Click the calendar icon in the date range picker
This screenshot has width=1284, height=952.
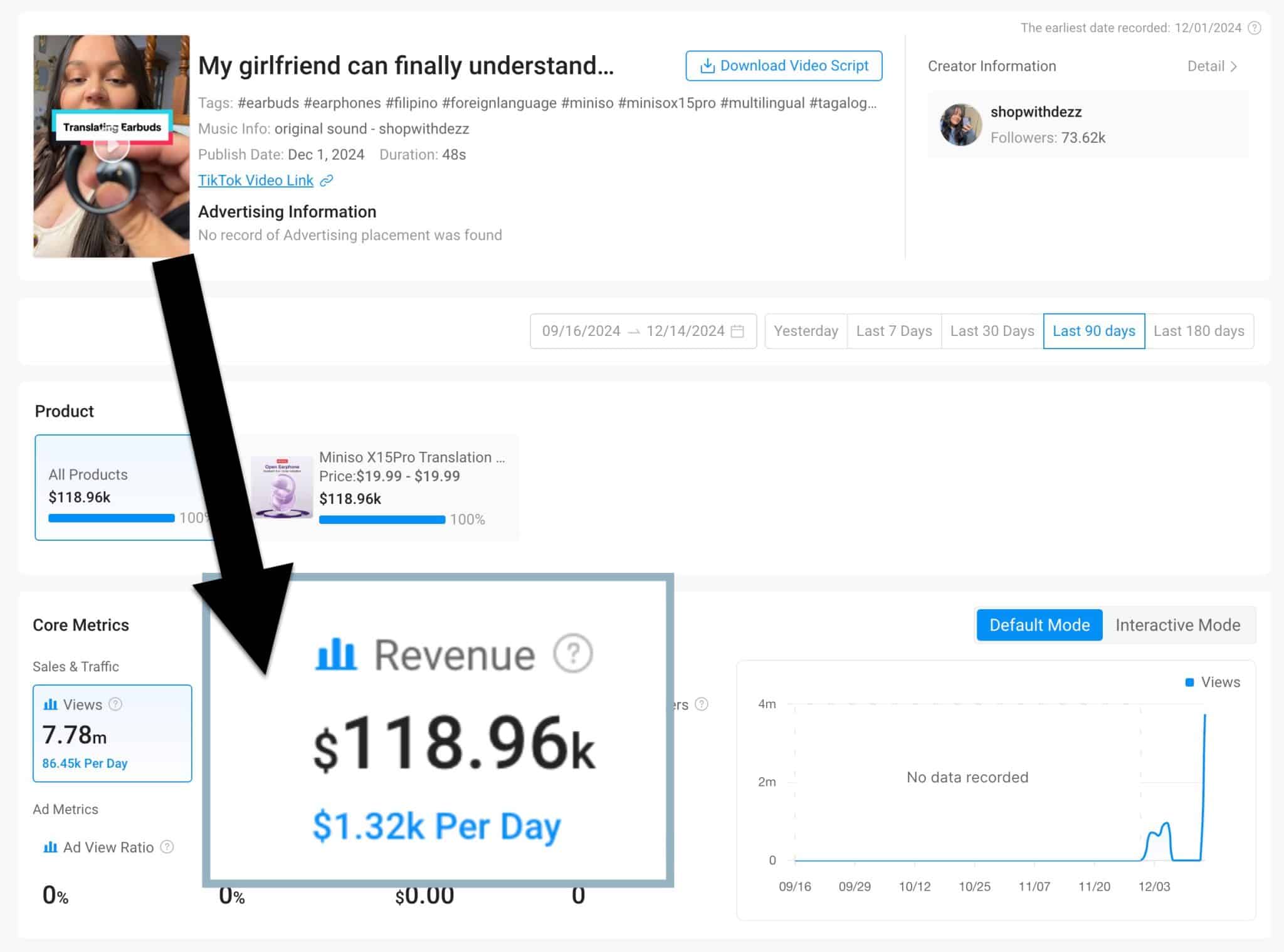pyautogui.click(x=738, y=331)
